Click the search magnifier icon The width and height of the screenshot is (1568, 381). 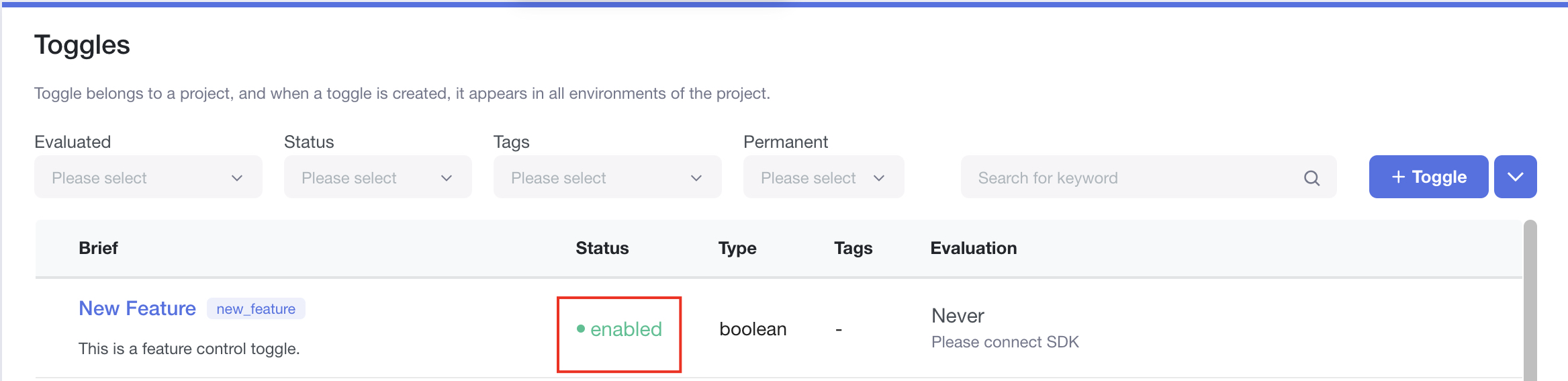tap(1311, 178)
